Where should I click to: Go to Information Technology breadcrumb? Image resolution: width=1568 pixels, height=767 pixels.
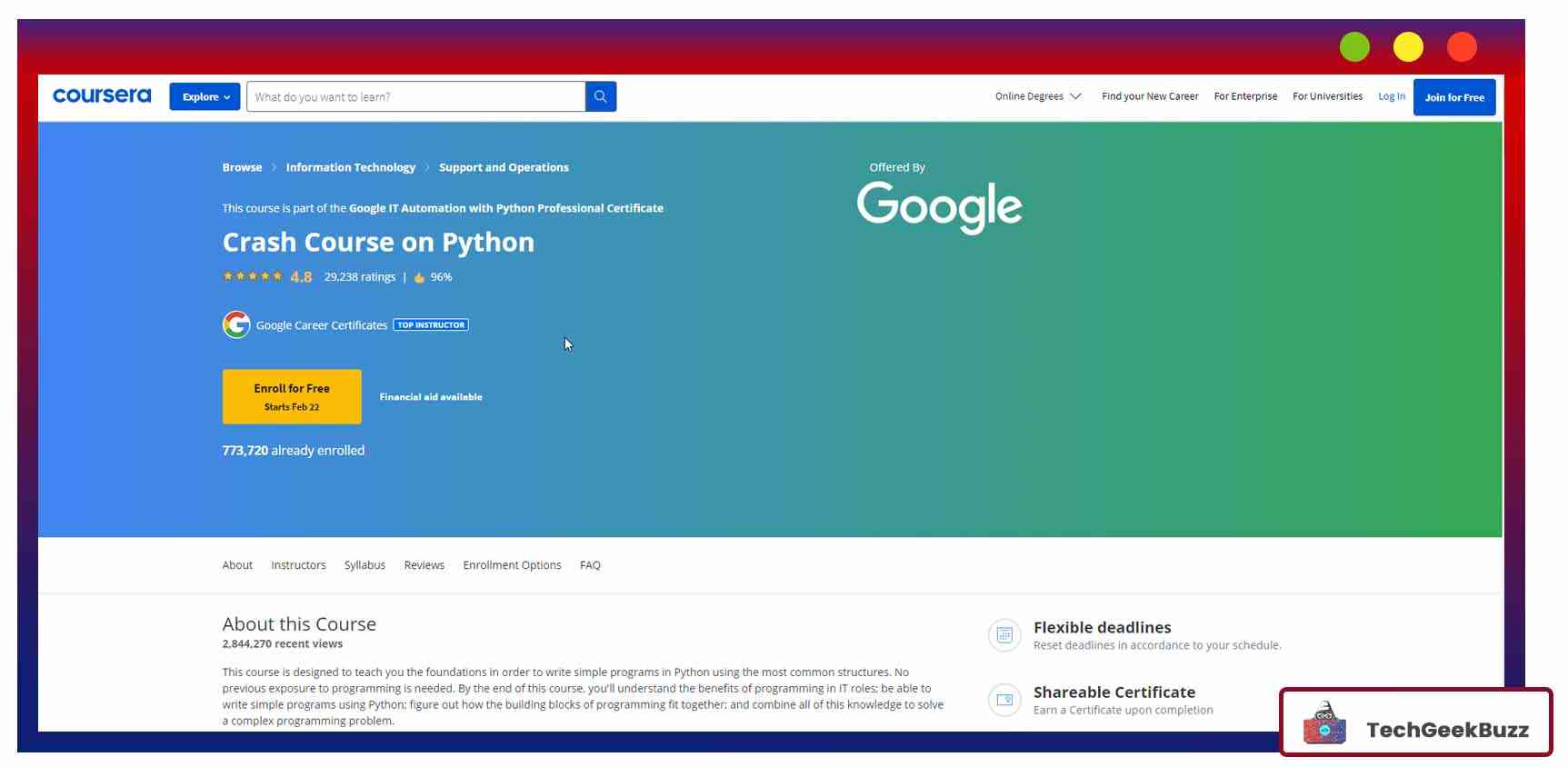point(350,167)
